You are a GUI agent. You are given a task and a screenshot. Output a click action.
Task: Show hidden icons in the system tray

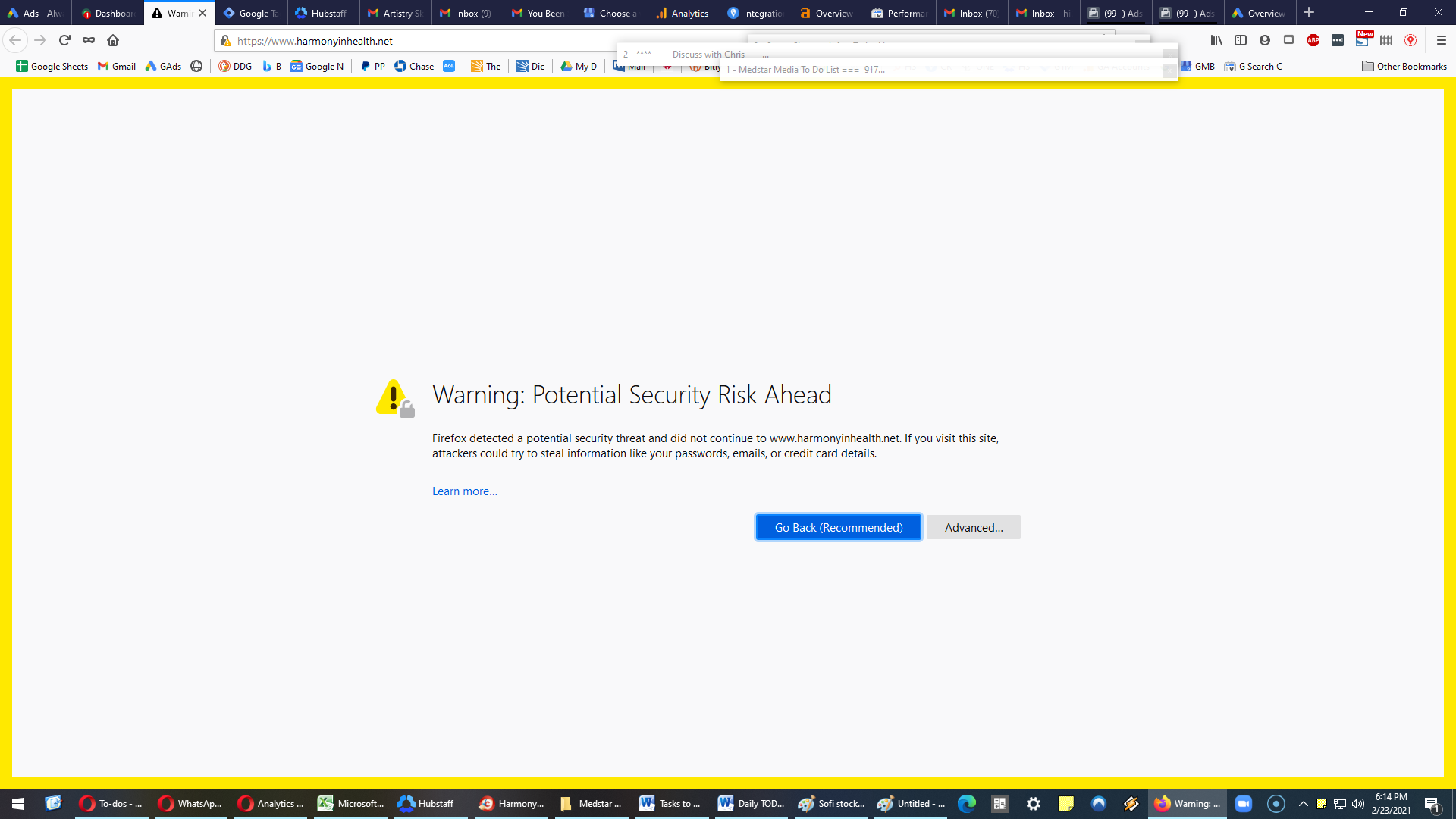(1303, 804)
